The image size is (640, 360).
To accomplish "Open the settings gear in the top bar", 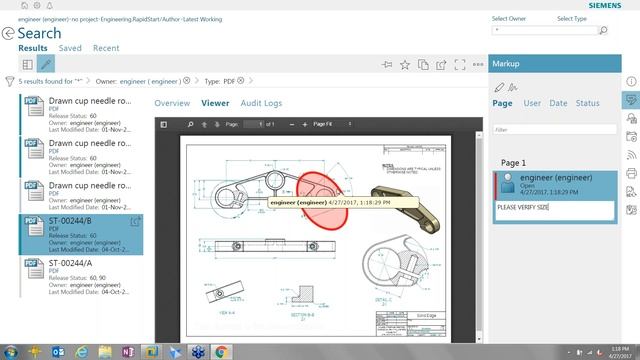I will (37, 5).
